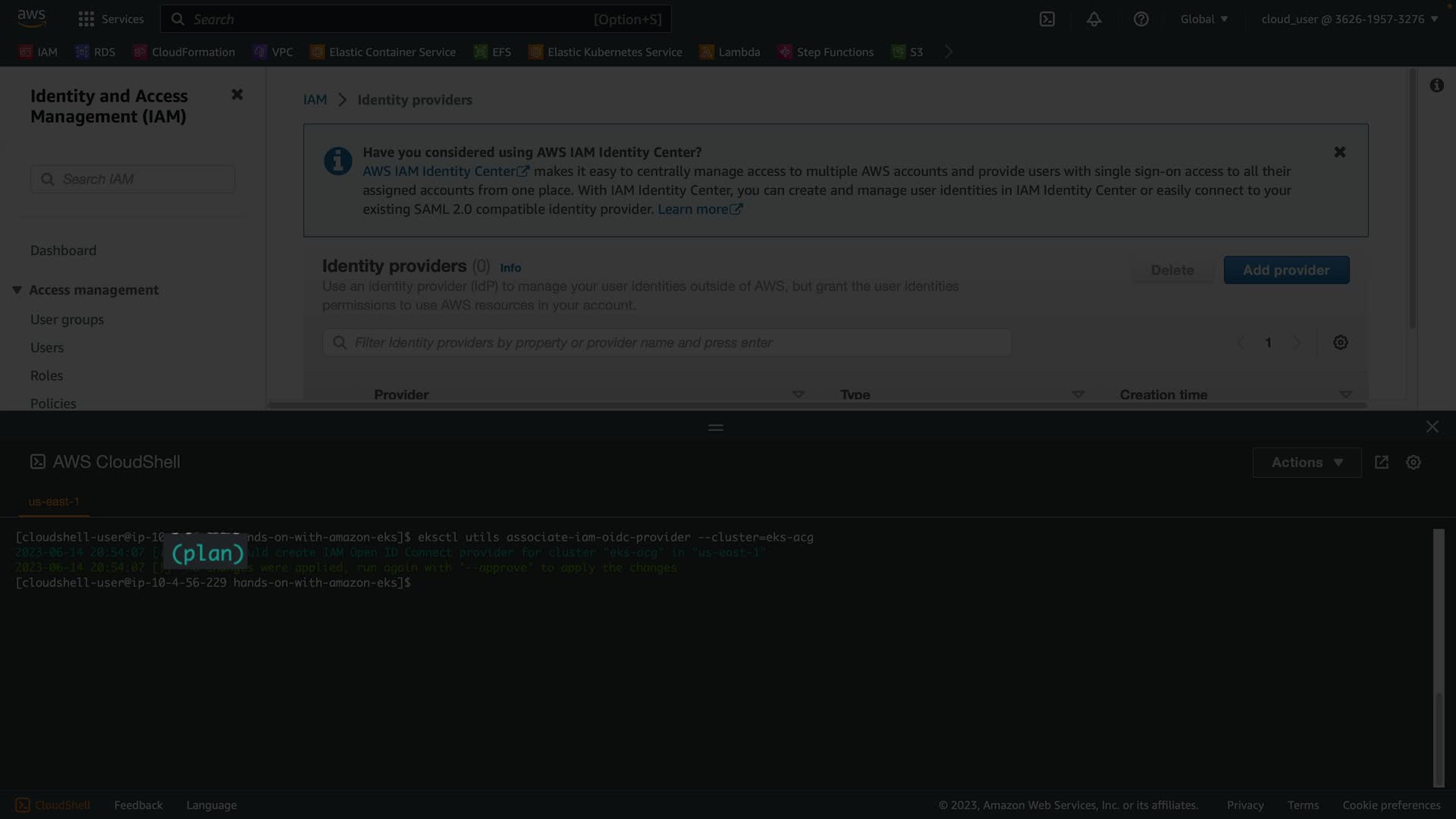Expand the Global region dropdown

[x=1203, y=19]
